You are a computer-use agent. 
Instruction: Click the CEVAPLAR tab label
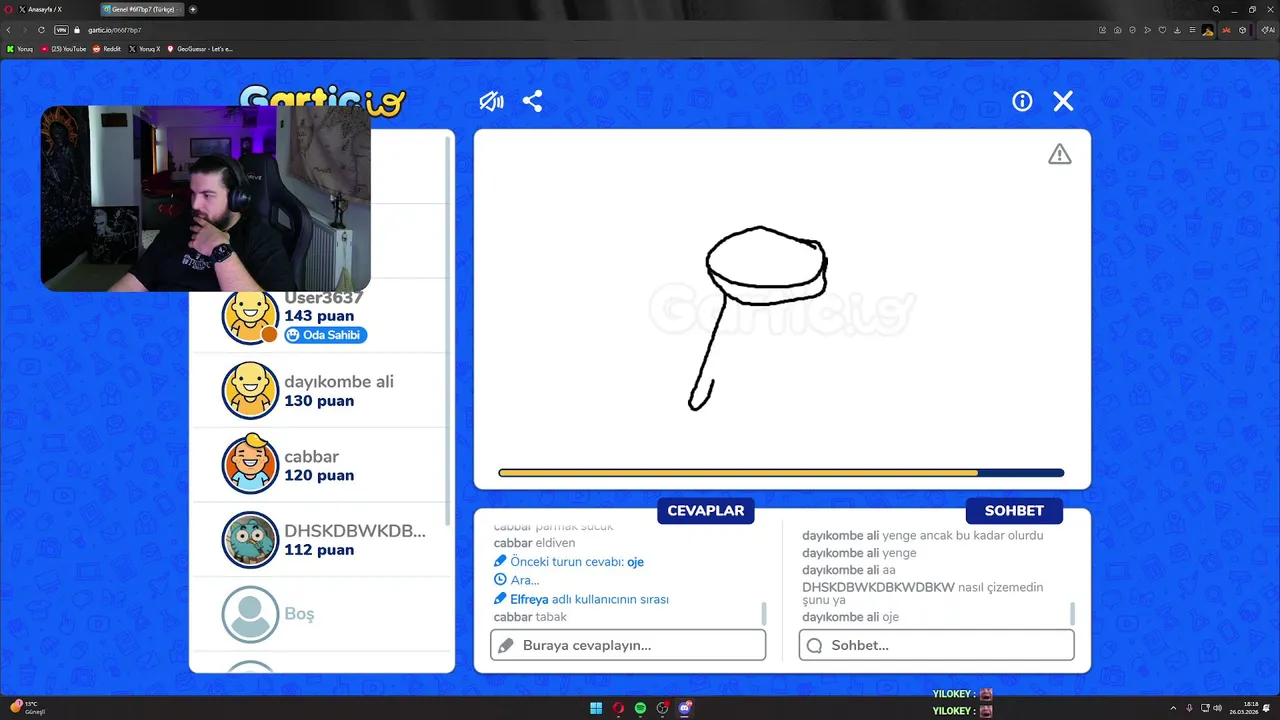(706, 511)
